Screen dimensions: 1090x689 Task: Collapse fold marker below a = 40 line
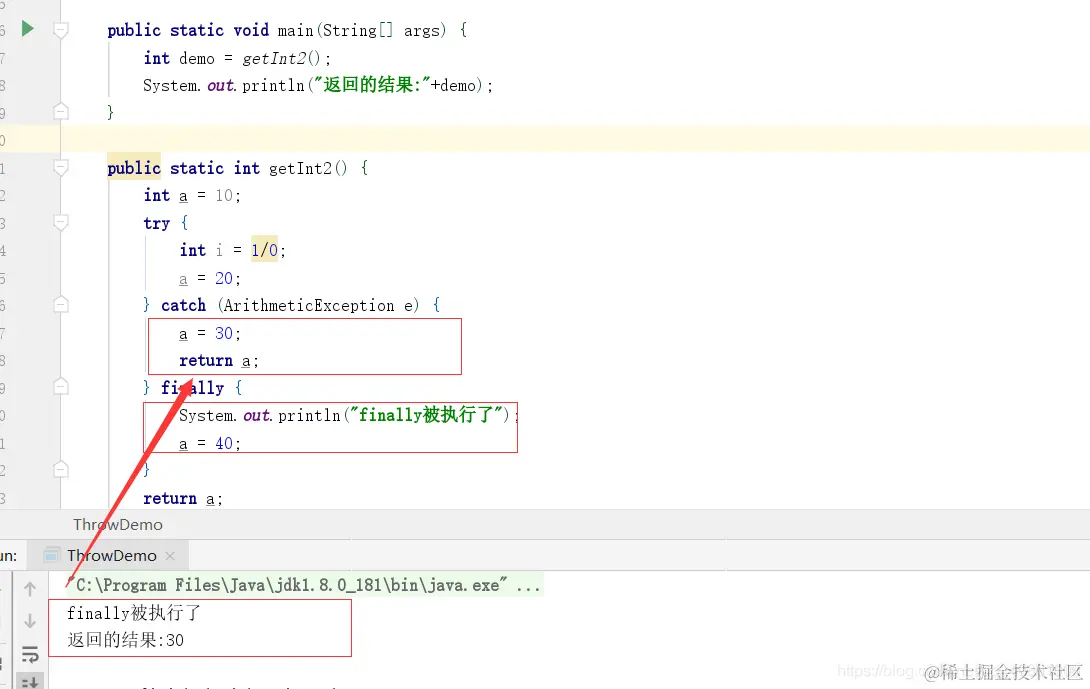tap(61, 470)
